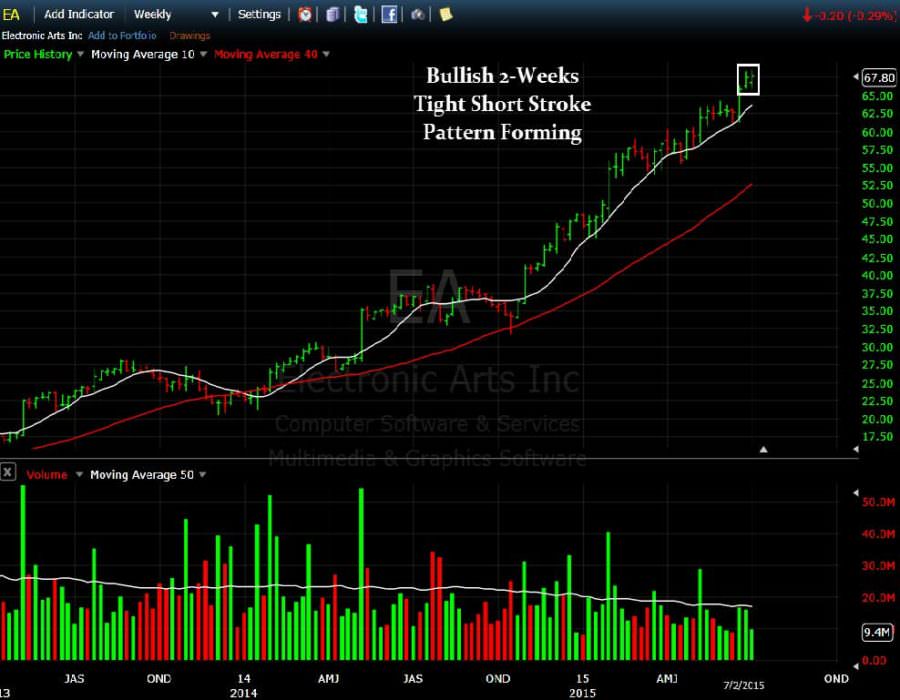Click the 2014 year label on the time axis
The height and width of the screenshot is (700, 900).
pos(243,693)
